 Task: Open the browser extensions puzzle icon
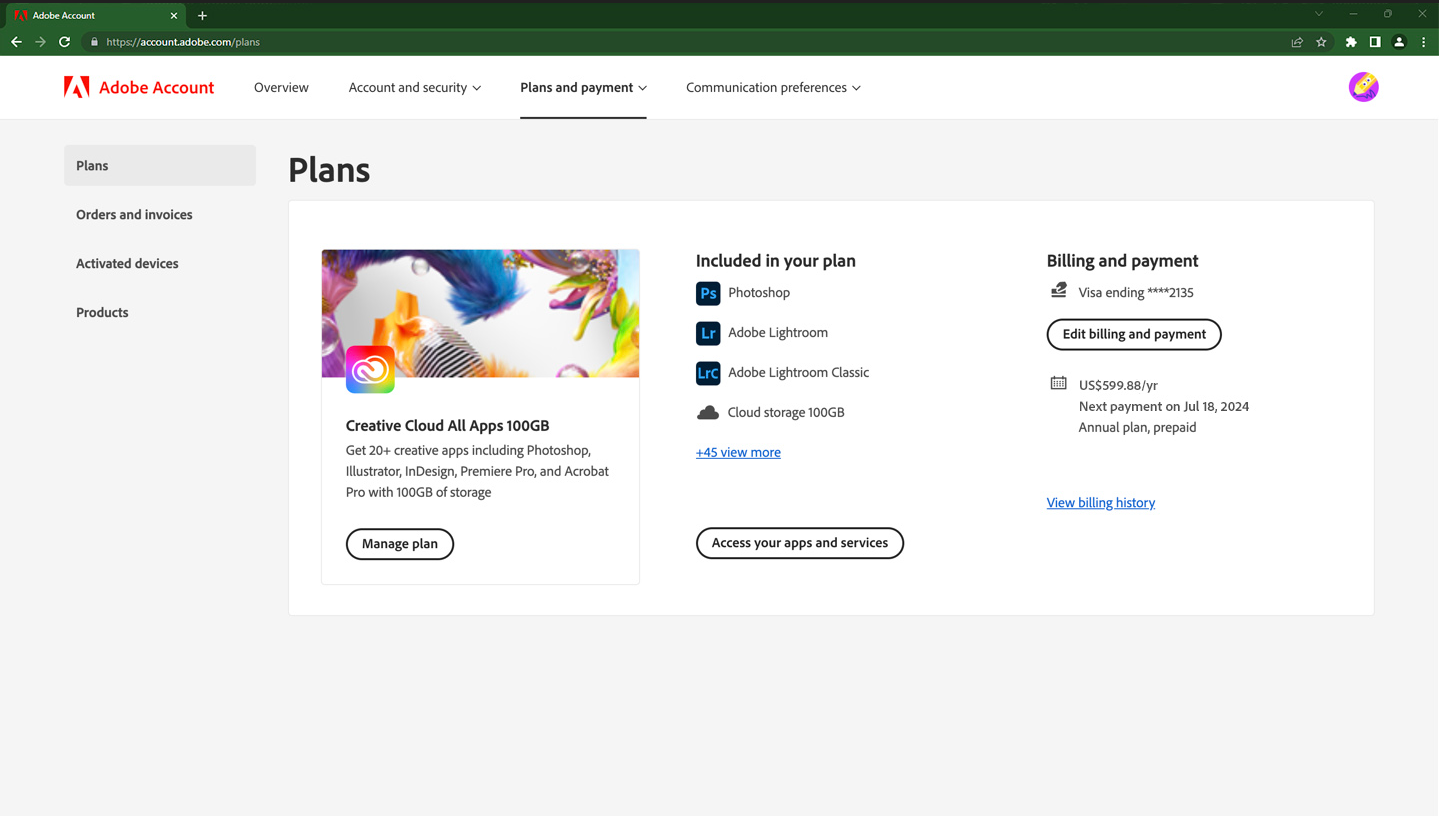pos(1350,42)
